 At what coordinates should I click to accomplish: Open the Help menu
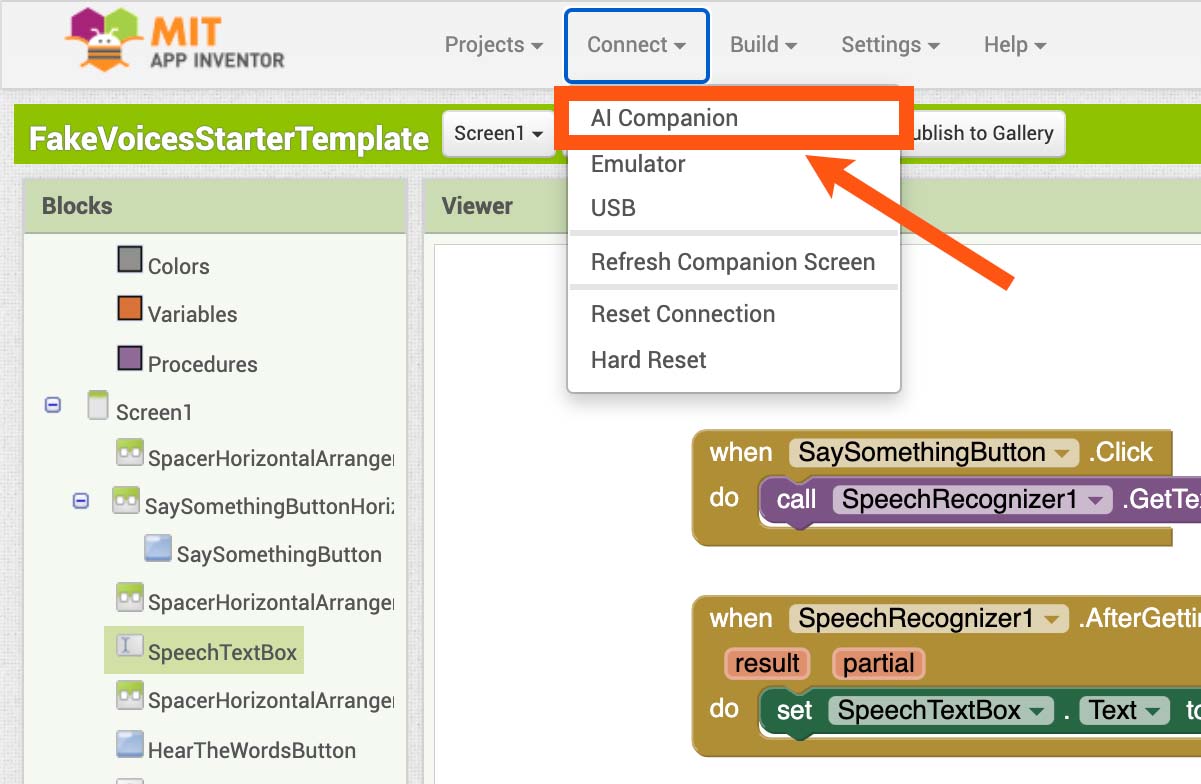pos(1015,45)
